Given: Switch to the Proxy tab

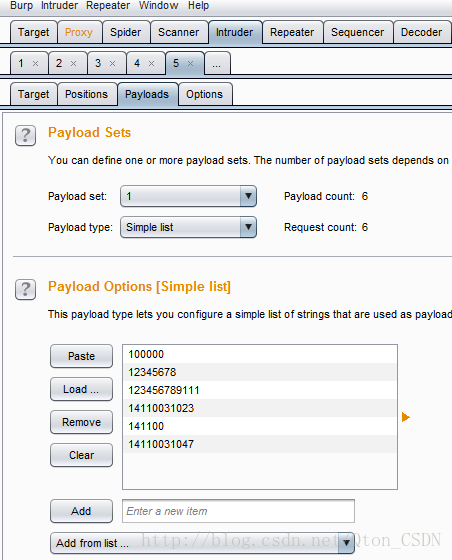Looking at the screenshot, I should tap(79, 32).
